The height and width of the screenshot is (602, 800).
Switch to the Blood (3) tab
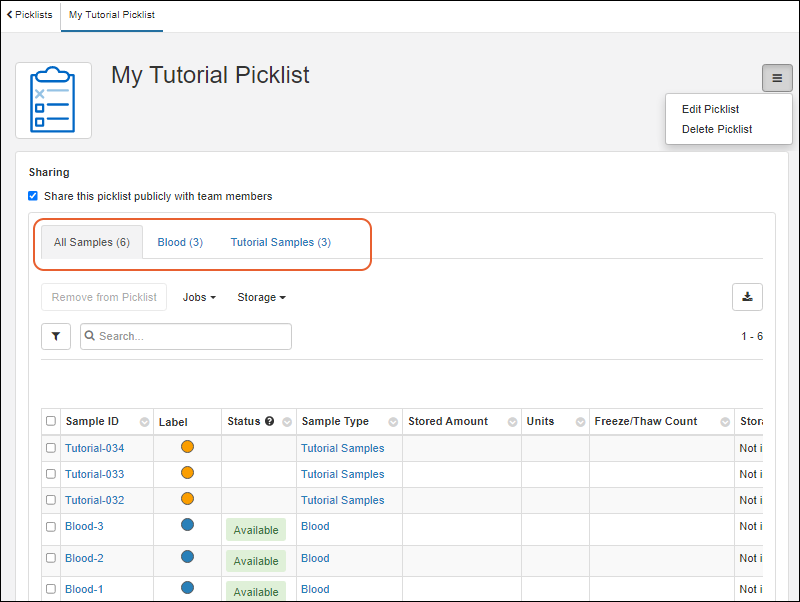point(180,242)
